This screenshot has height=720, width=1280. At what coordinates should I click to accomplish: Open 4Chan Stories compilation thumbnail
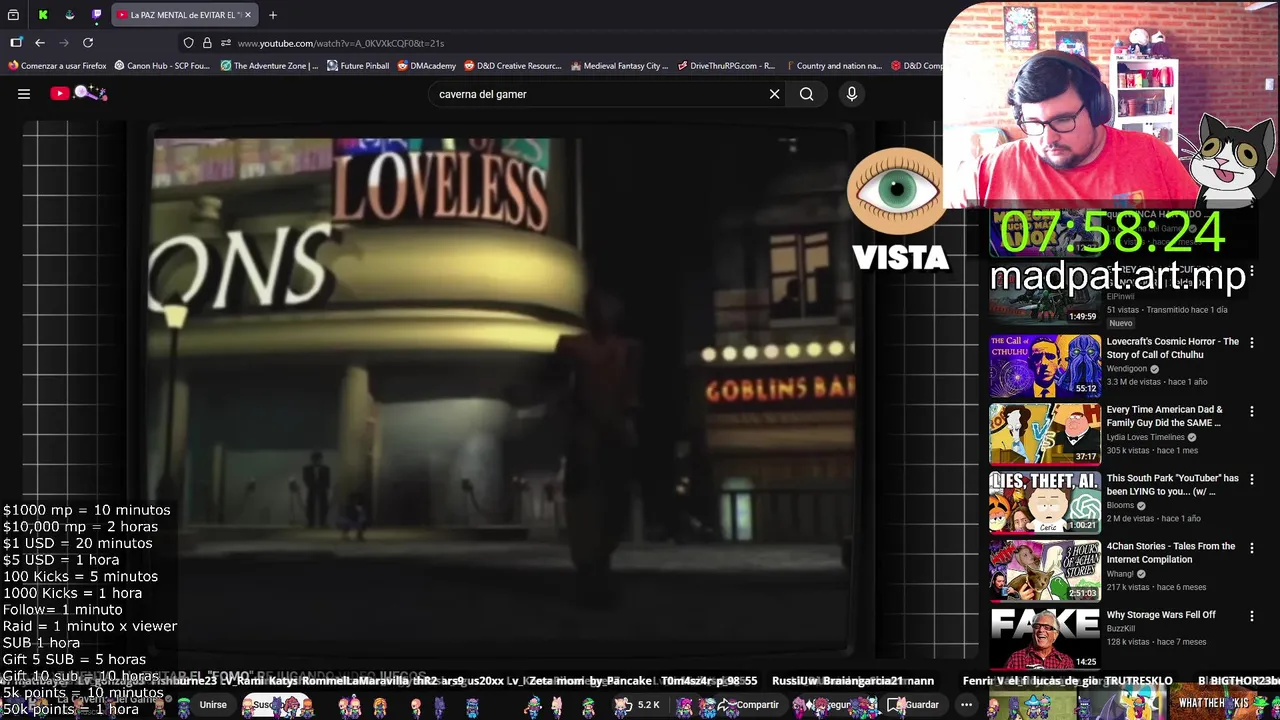point(1045,570)
